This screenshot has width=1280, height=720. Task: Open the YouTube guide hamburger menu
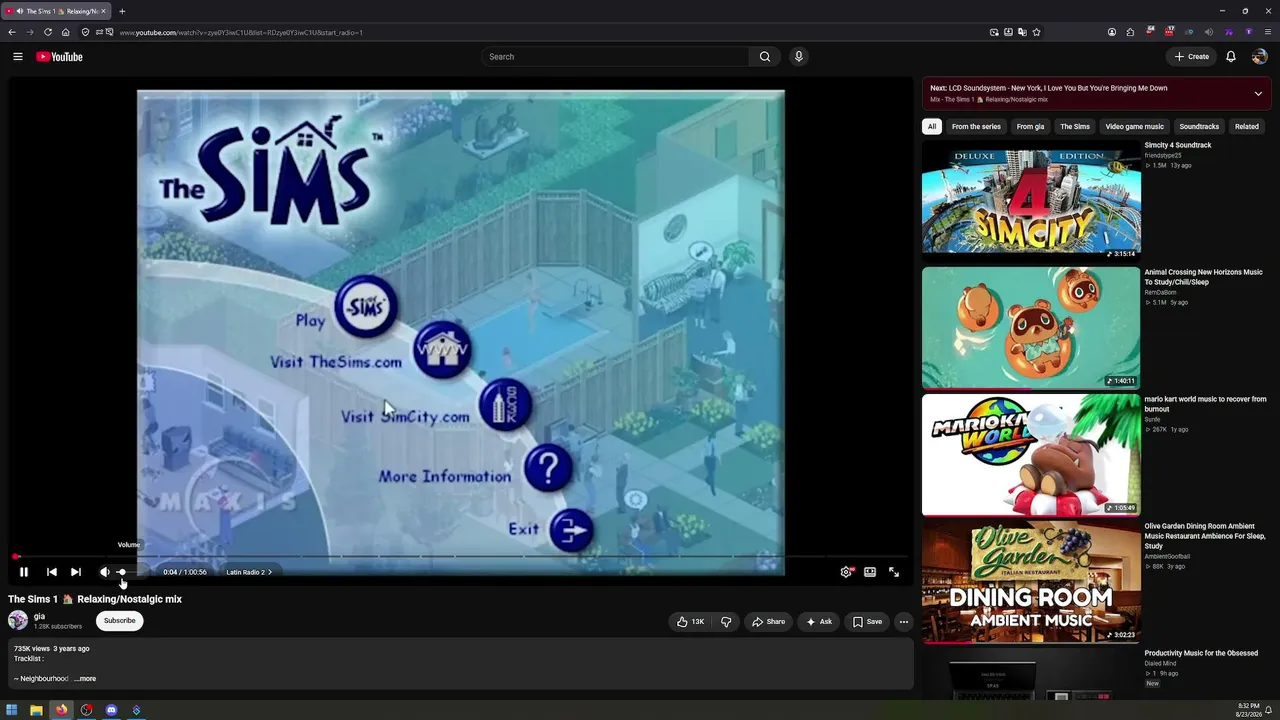[18, 57]
